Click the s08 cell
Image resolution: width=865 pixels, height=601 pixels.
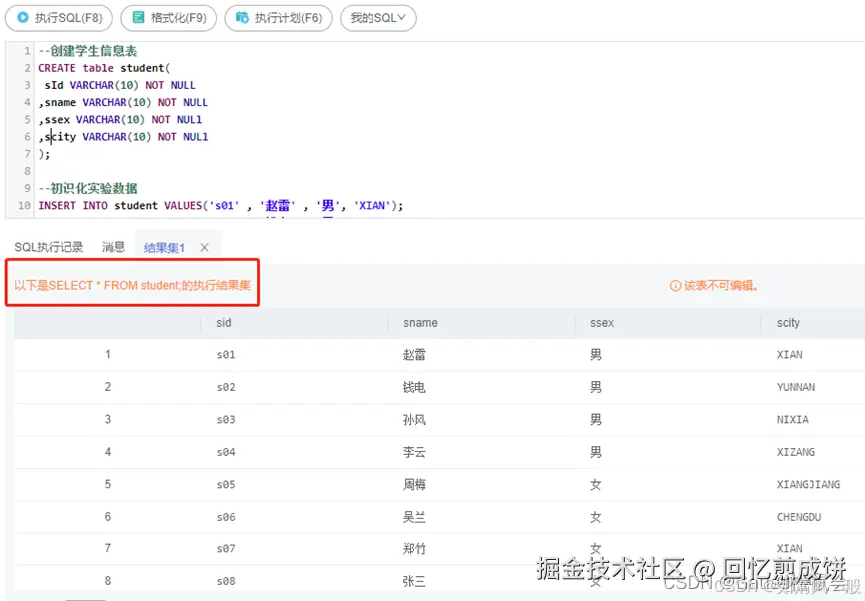coord(226,581)
